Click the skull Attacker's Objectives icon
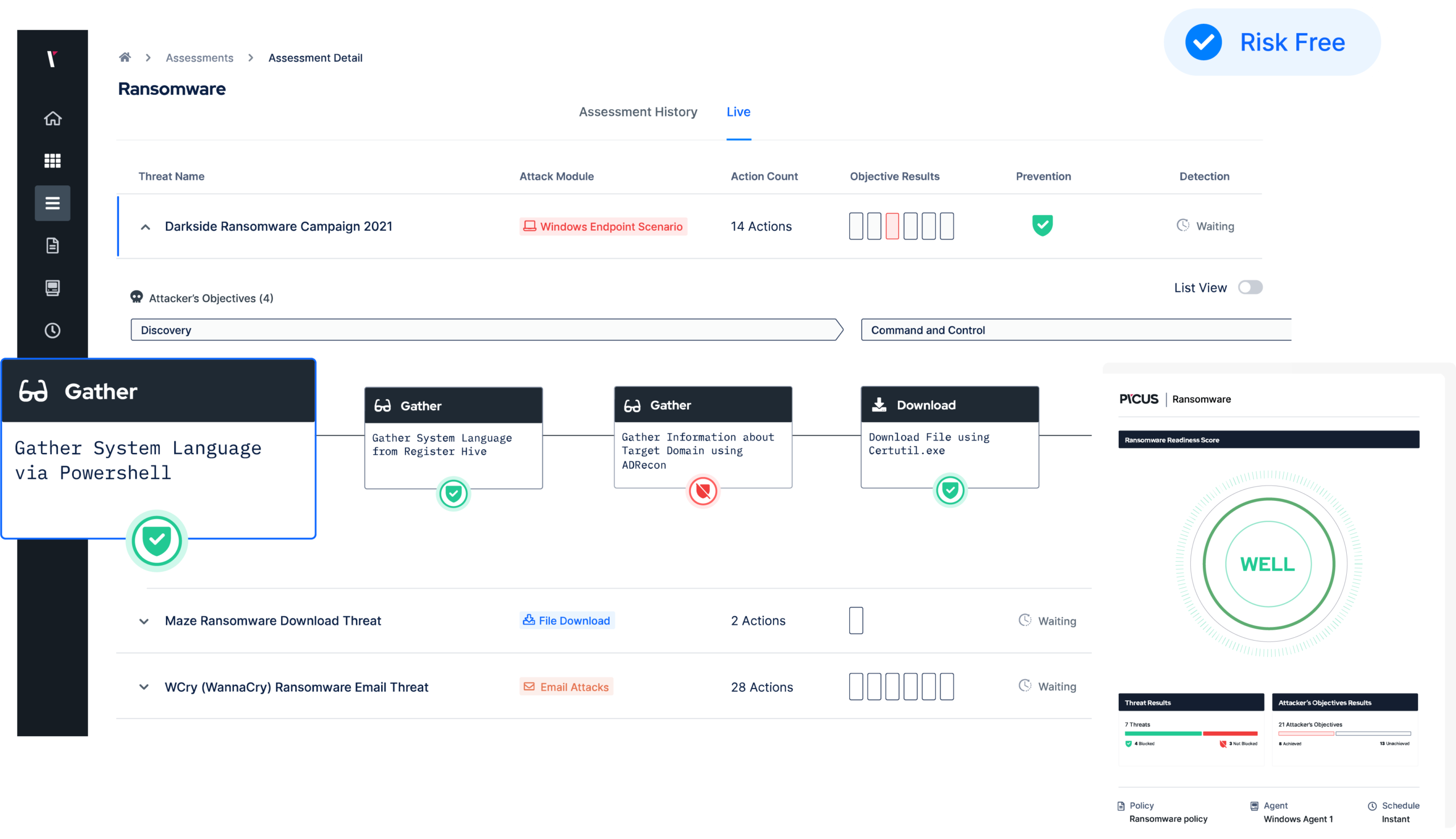1456x839 pixels. 136,297
